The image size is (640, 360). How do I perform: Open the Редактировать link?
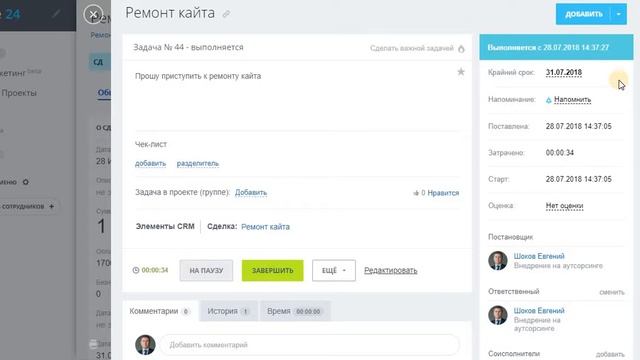pos(391,271)
